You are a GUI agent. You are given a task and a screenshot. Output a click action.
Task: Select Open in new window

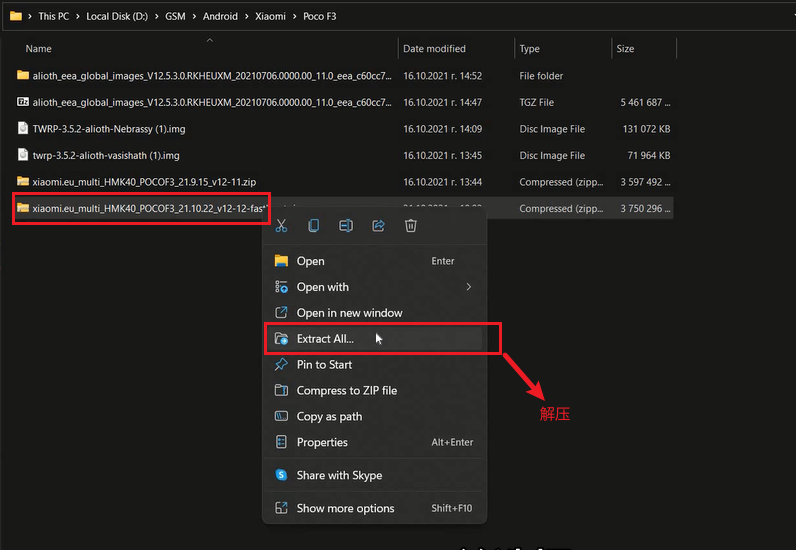(x=375, y=313)
